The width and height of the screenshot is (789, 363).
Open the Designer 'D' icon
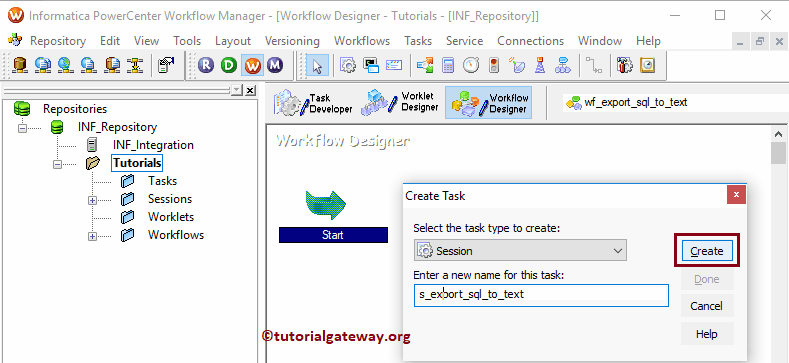(x=229, y=65)
